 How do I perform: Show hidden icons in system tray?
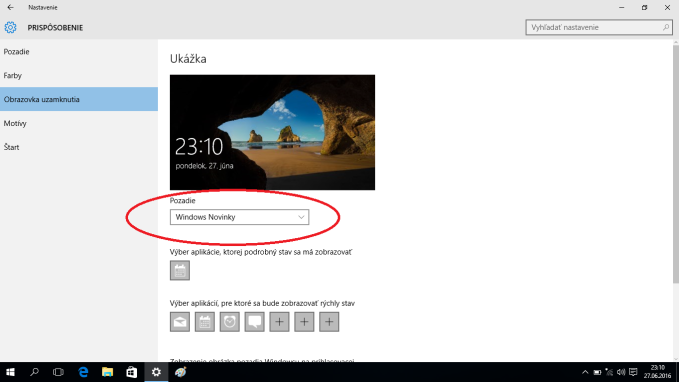[x=585, y=372]
